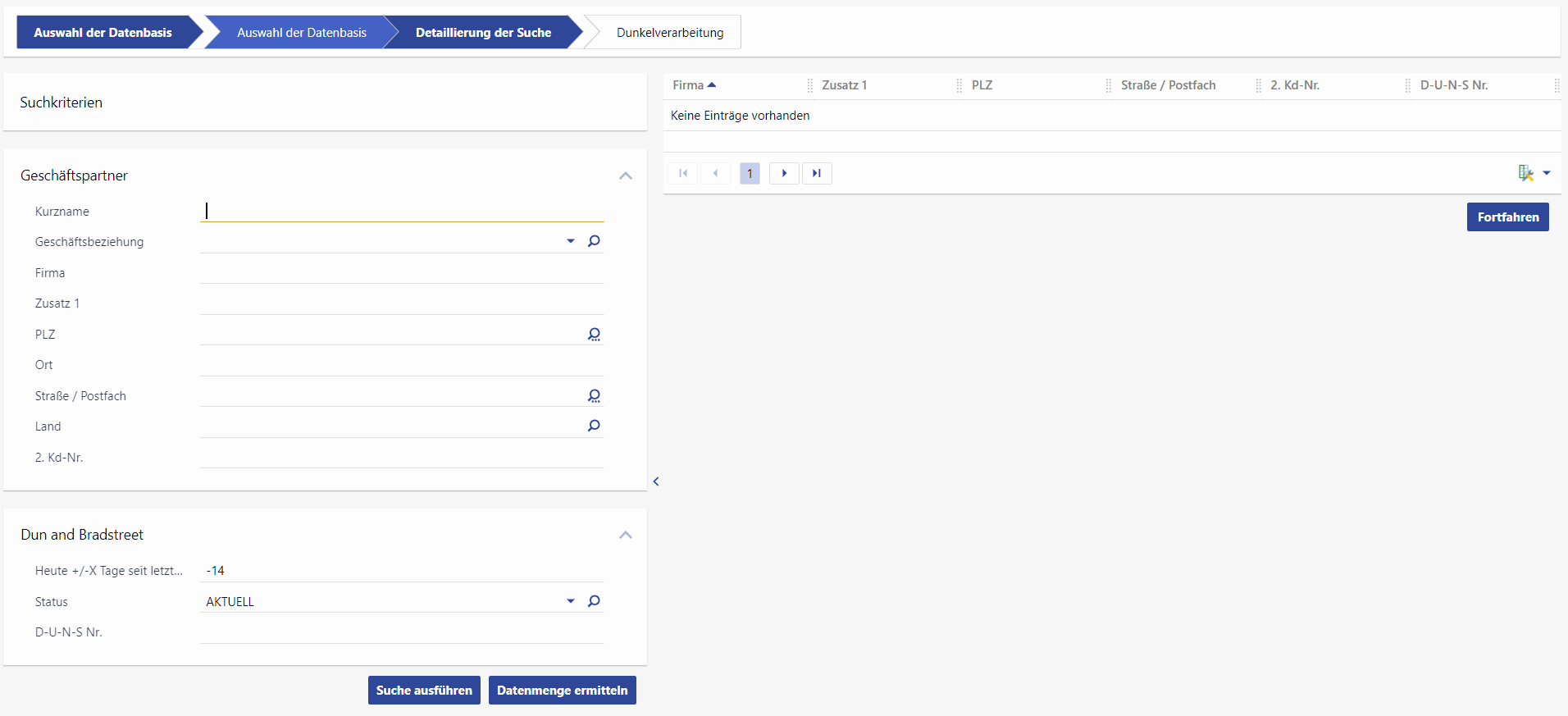Go to next results page
The height and width of the screenshot is (716, 1568).
coord(784,173)
